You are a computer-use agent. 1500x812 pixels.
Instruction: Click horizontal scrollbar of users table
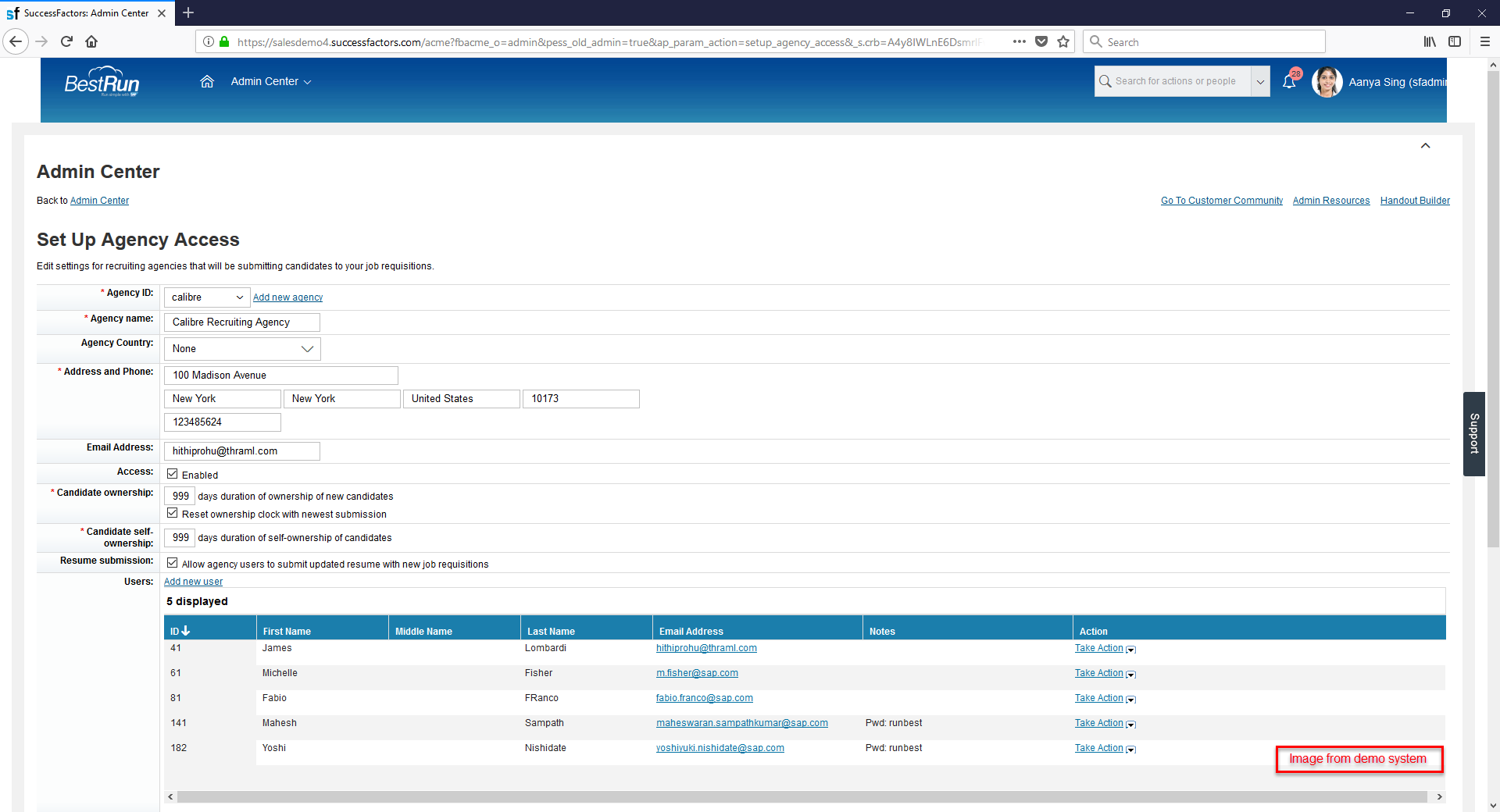click(x=802, y=796)
